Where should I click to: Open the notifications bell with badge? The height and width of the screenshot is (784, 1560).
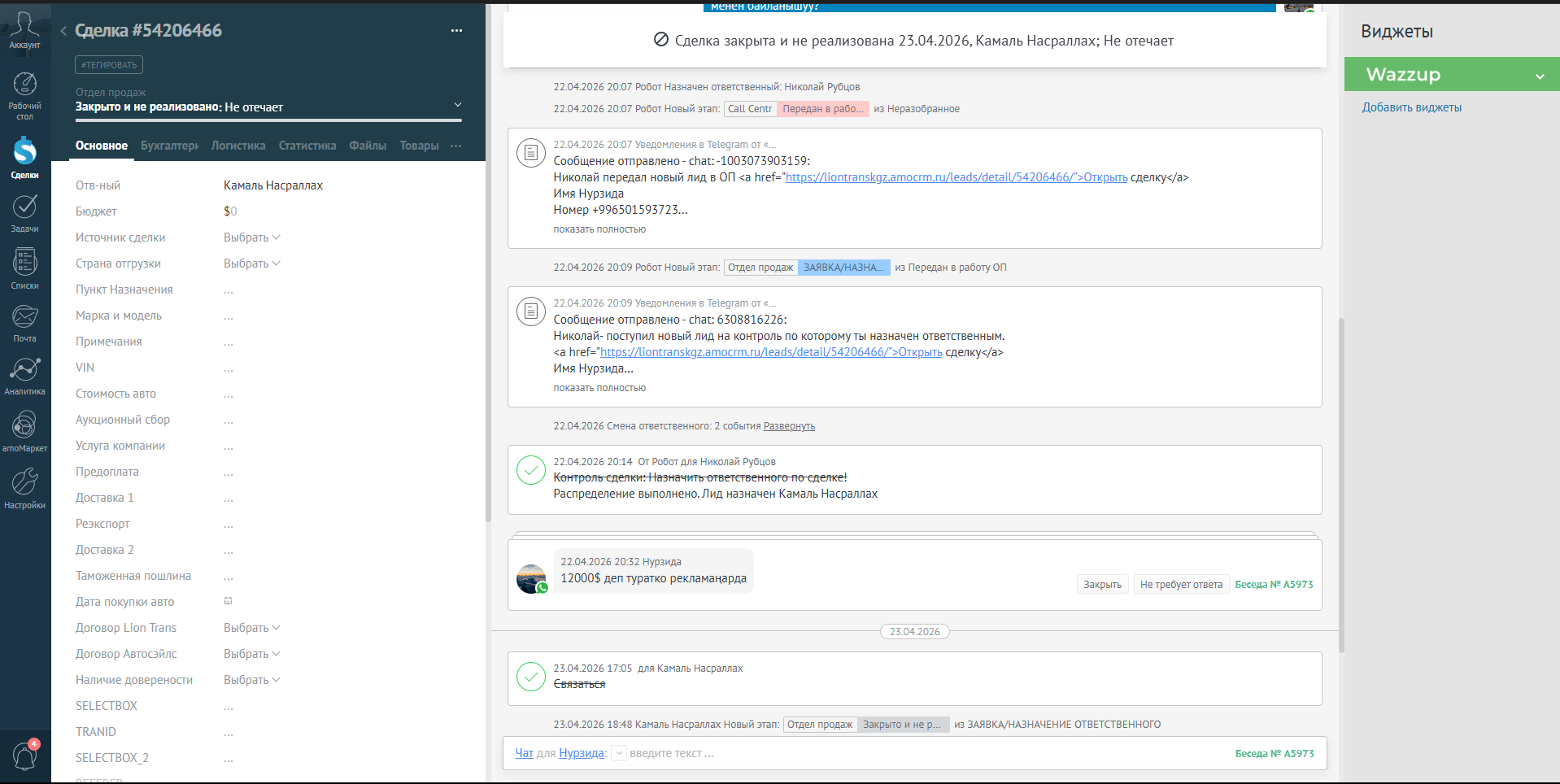point(24,756)
